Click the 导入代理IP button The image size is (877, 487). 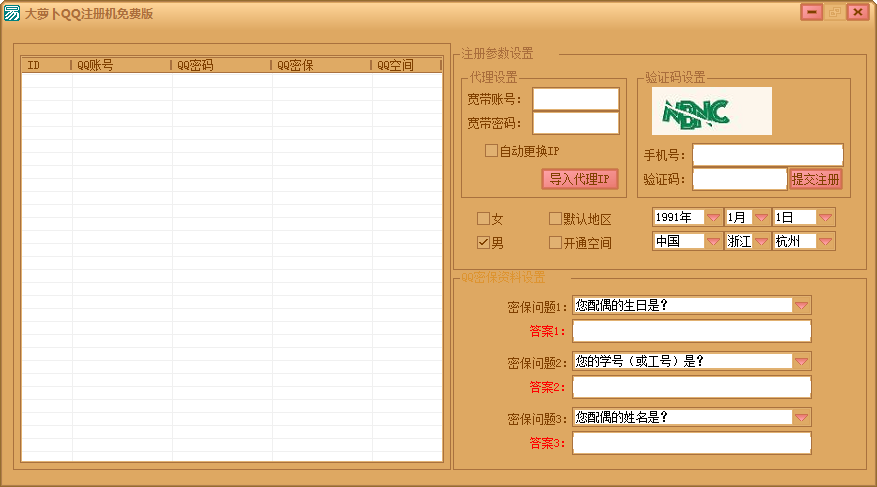tap(579, 179)
